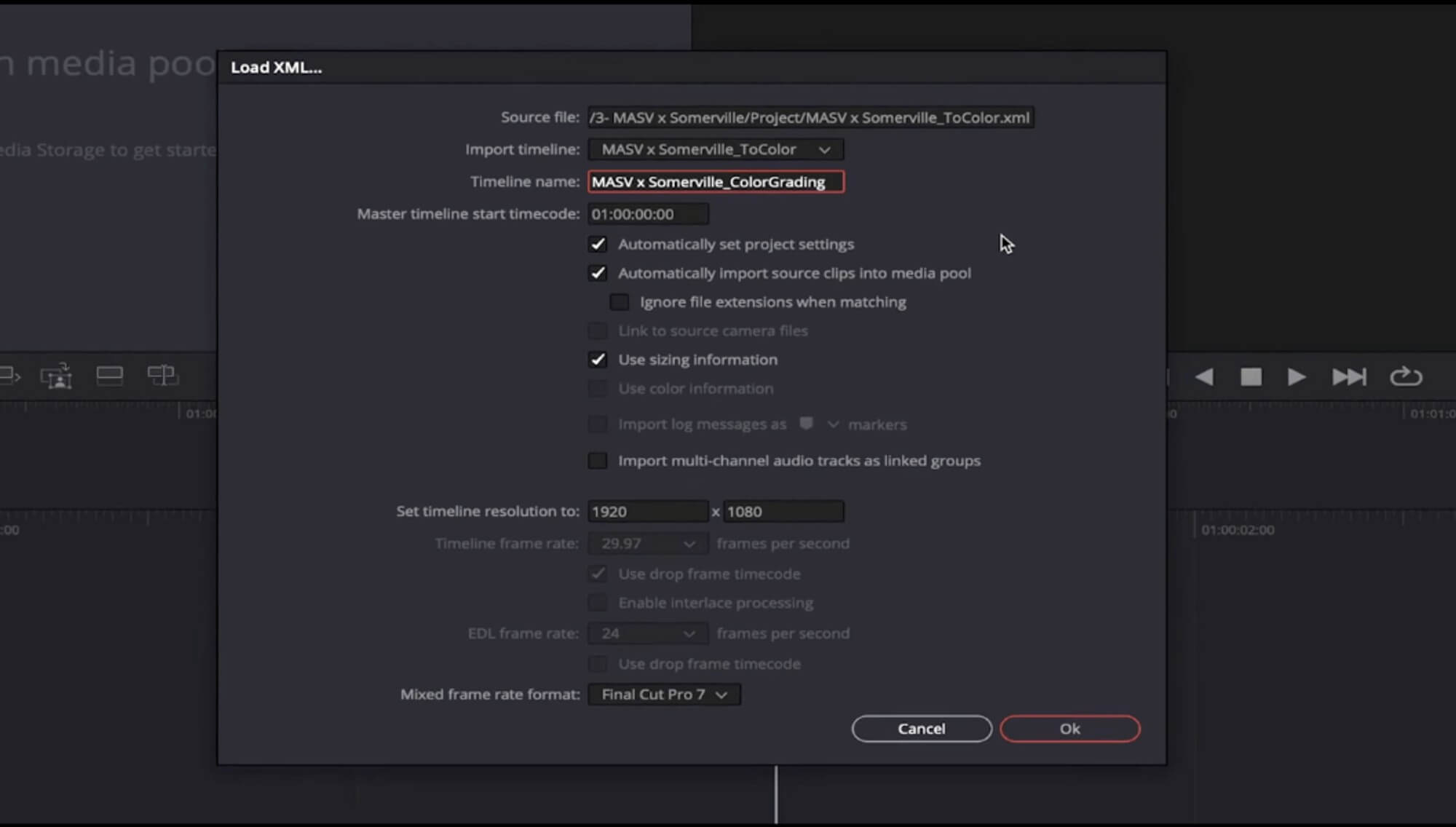The height and width of the screenshot is (827, 1456).
Task: Click the timeline layout toggle icon
Action: [109, 375]
